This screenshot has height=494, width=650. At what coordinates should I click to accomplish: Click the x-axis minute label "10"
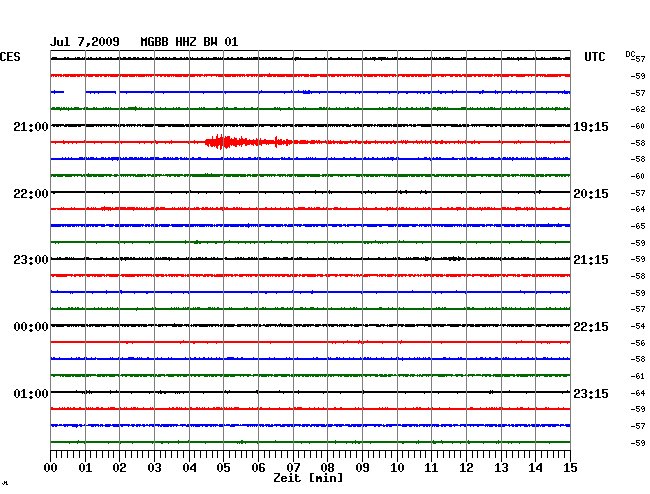(397, 468)
